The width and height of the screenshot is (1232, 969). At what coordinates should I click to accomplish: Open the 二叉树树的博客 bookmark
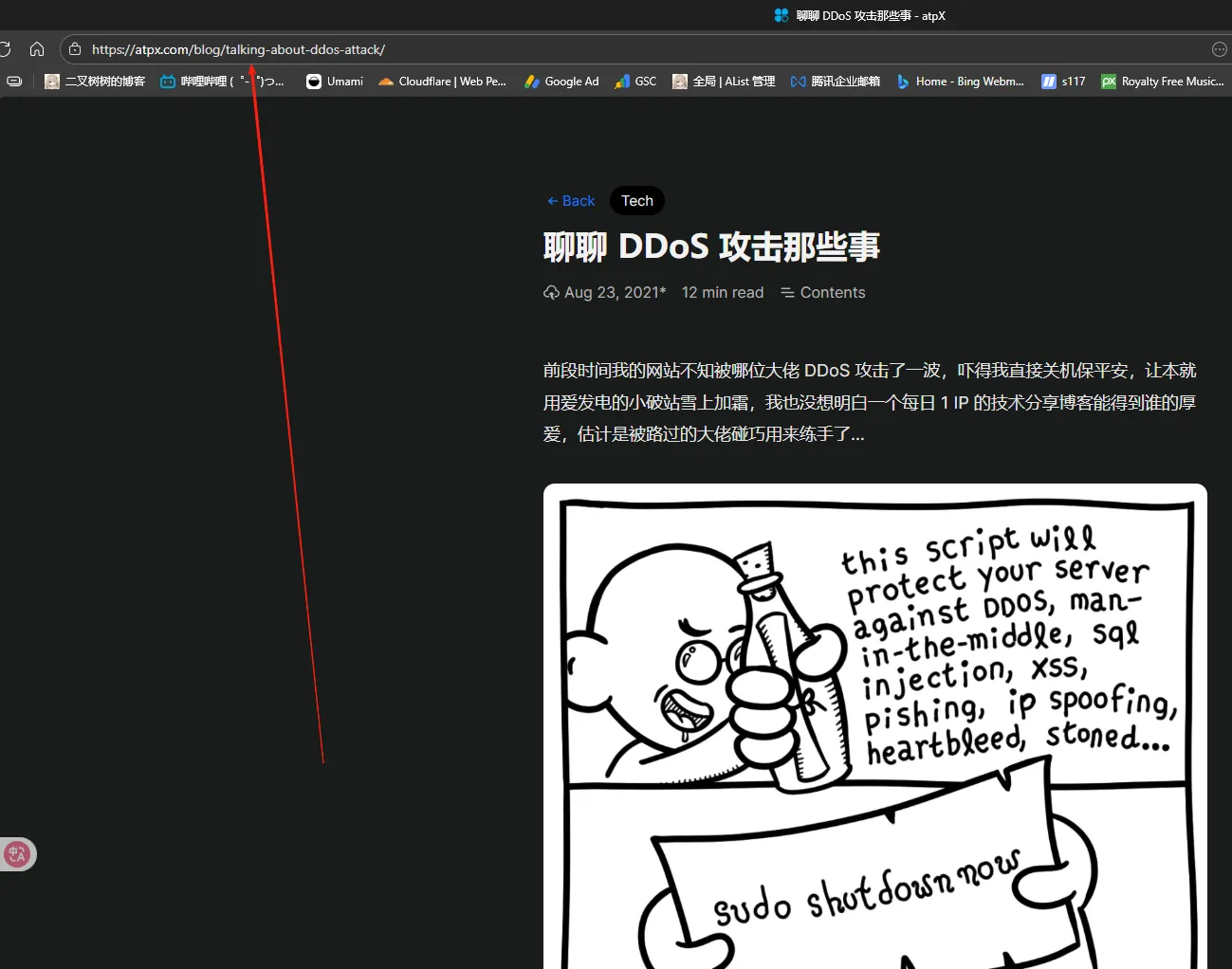[95, 82]
